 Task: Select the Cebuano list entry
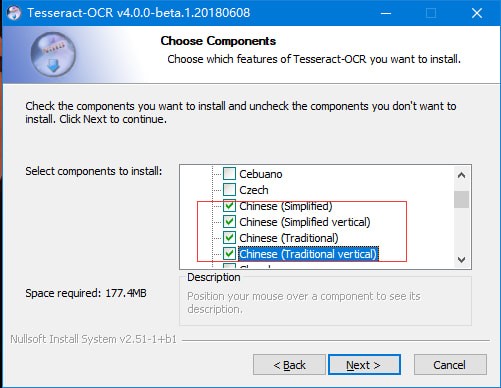pos(261,174)
